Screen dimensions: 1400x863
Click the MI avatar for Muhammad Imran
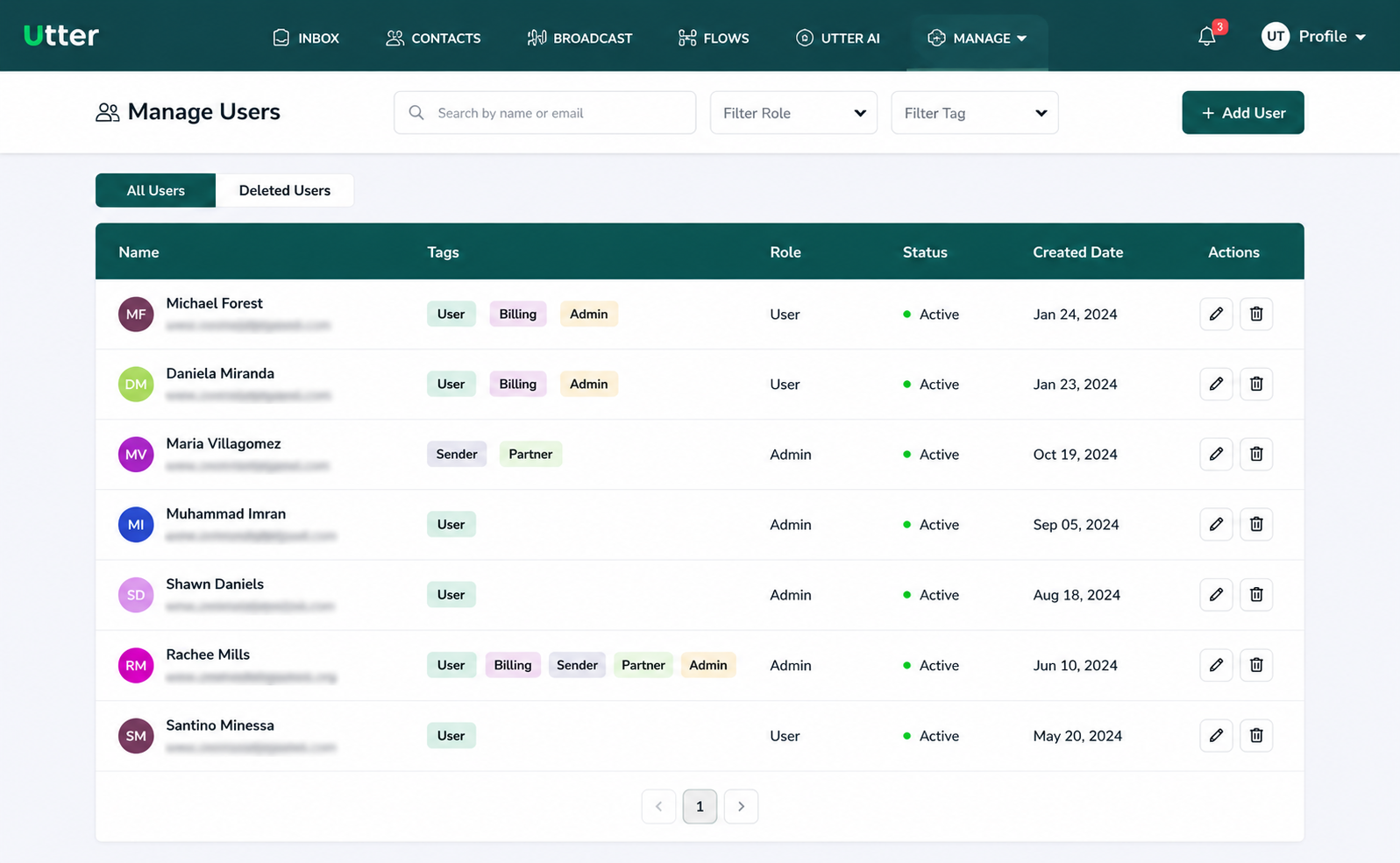coord(136,524)
